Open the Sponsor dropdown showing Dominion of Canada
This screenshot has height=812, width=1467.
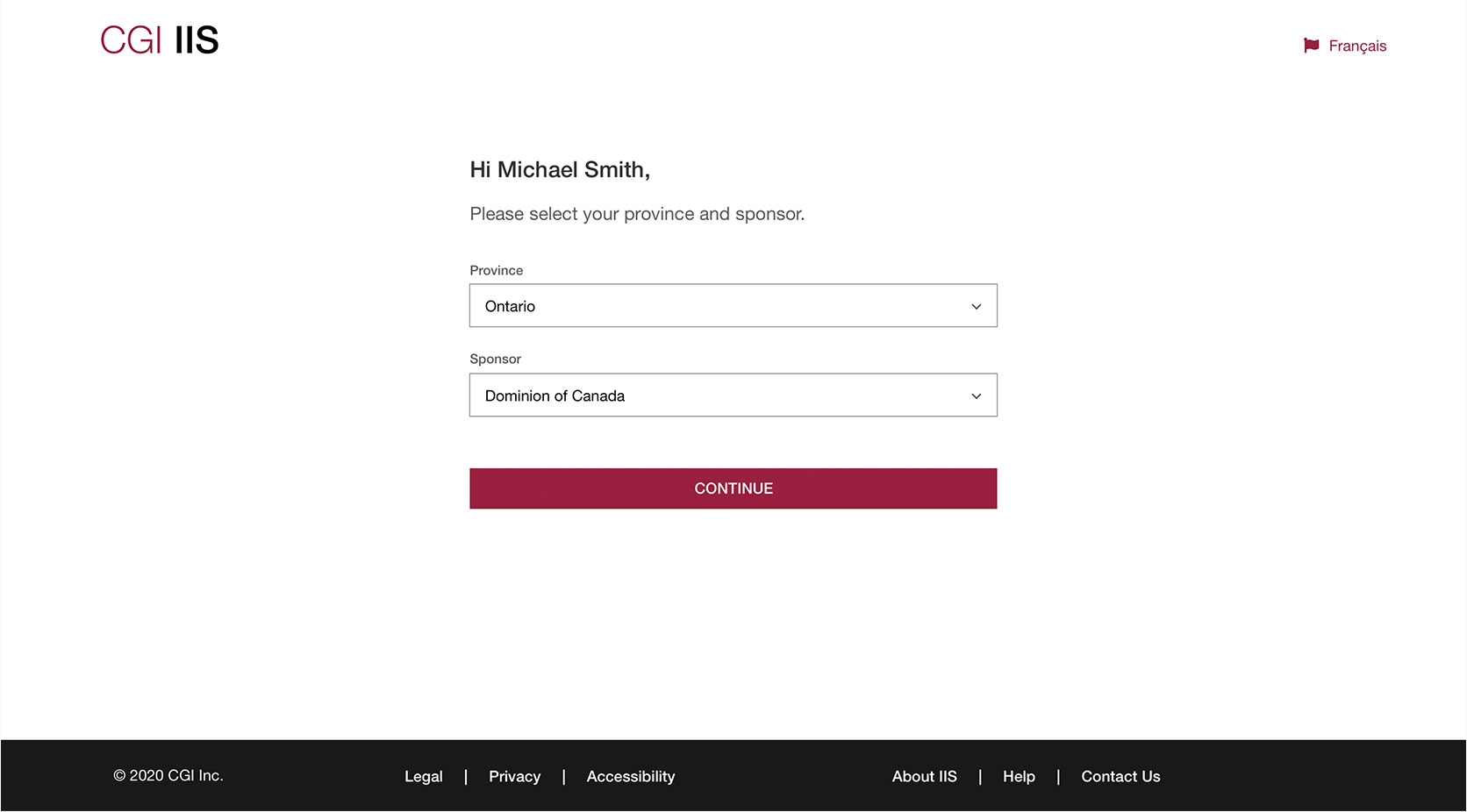point(719,395)
